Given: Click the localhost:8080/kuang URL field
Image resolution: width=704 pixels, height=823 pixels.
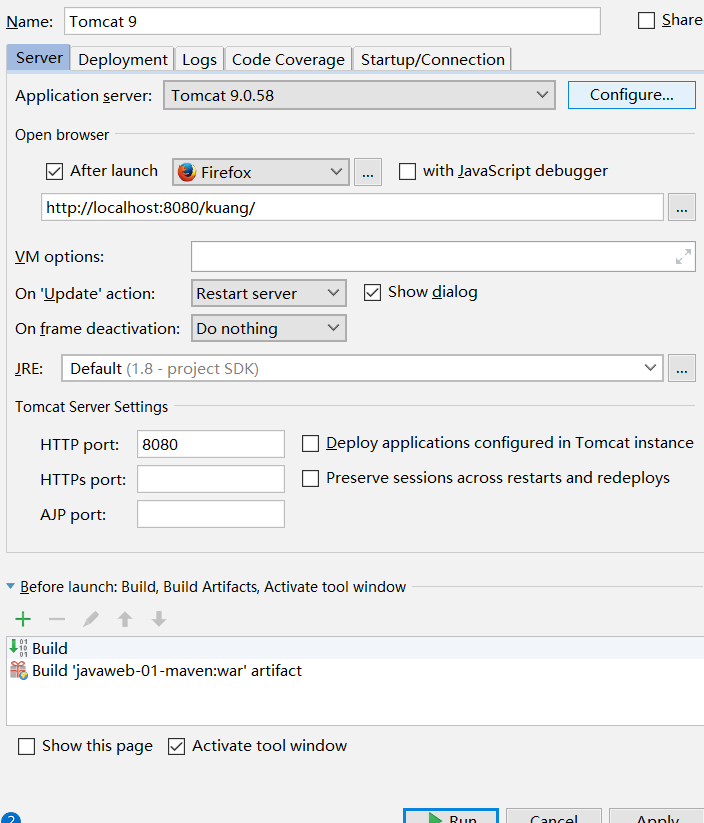Looking at the screenshot, I should tap(352, 207).
